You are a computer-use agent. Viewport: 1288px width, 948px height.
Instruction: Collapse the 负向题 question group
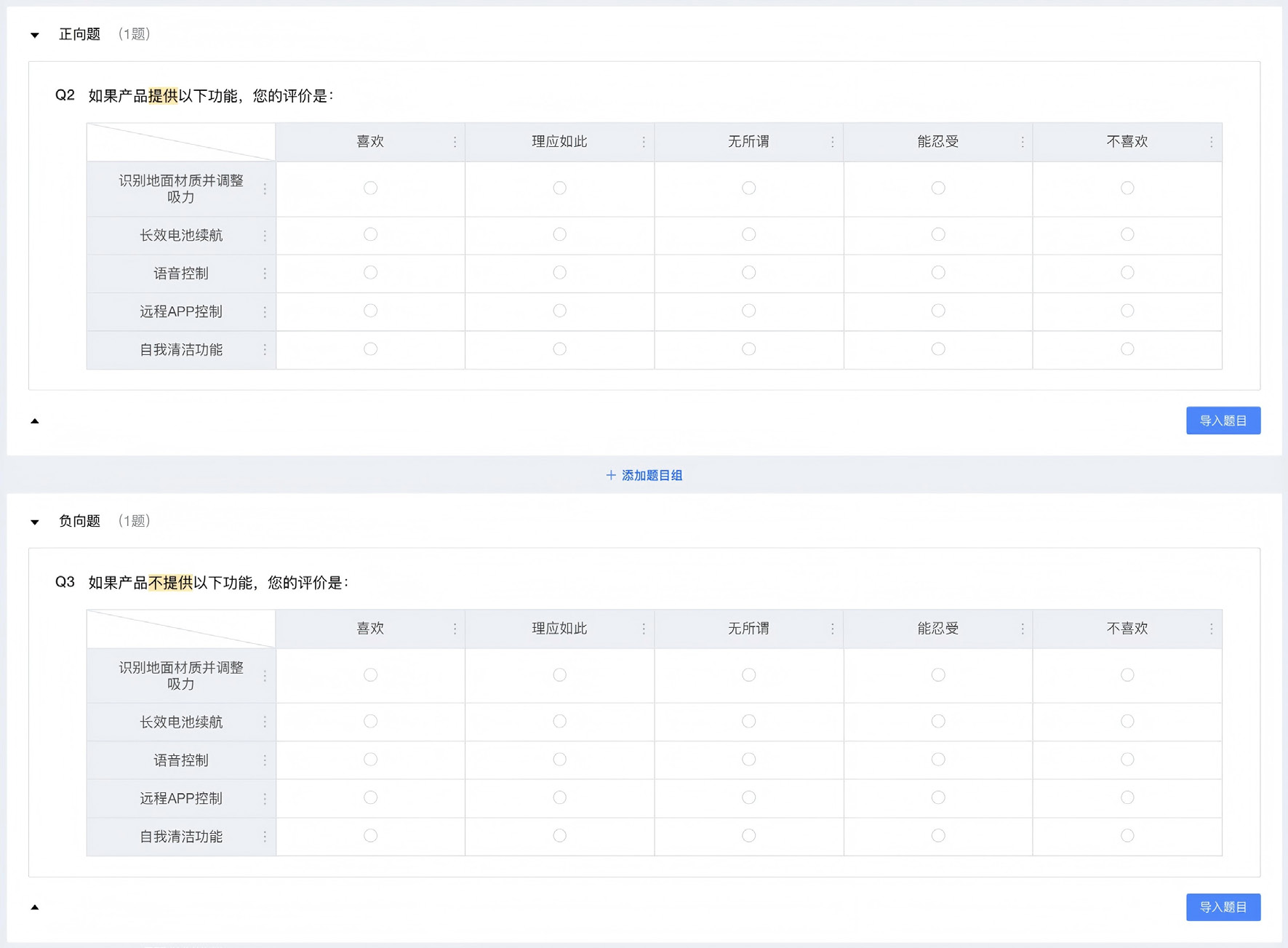click(x=35, y=522)
